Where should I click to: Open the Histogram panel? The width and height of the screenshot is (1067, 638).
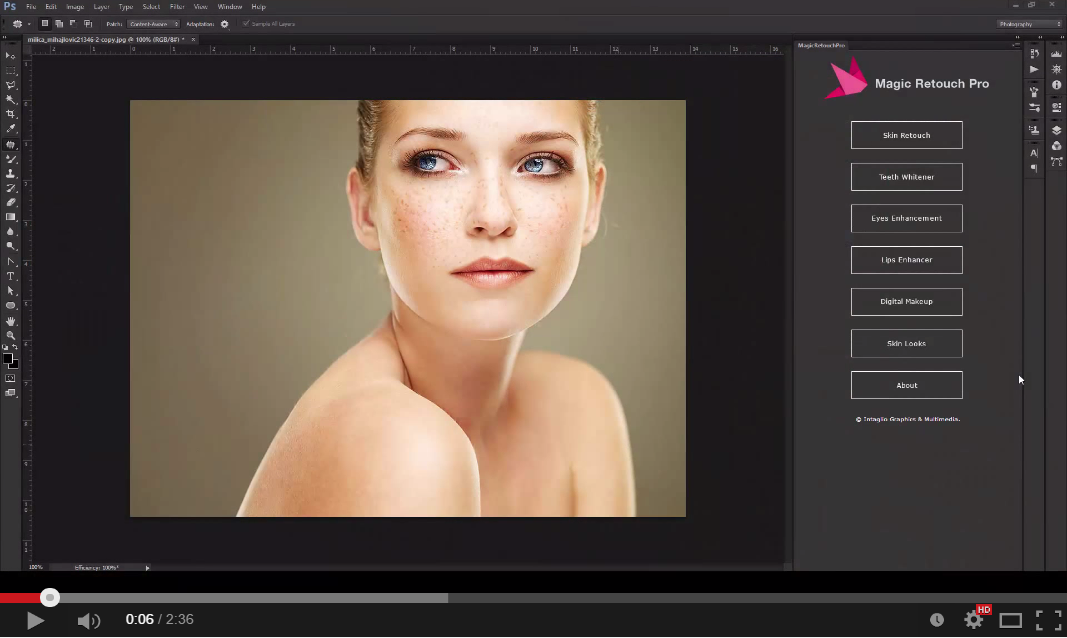pos(1057,54)
